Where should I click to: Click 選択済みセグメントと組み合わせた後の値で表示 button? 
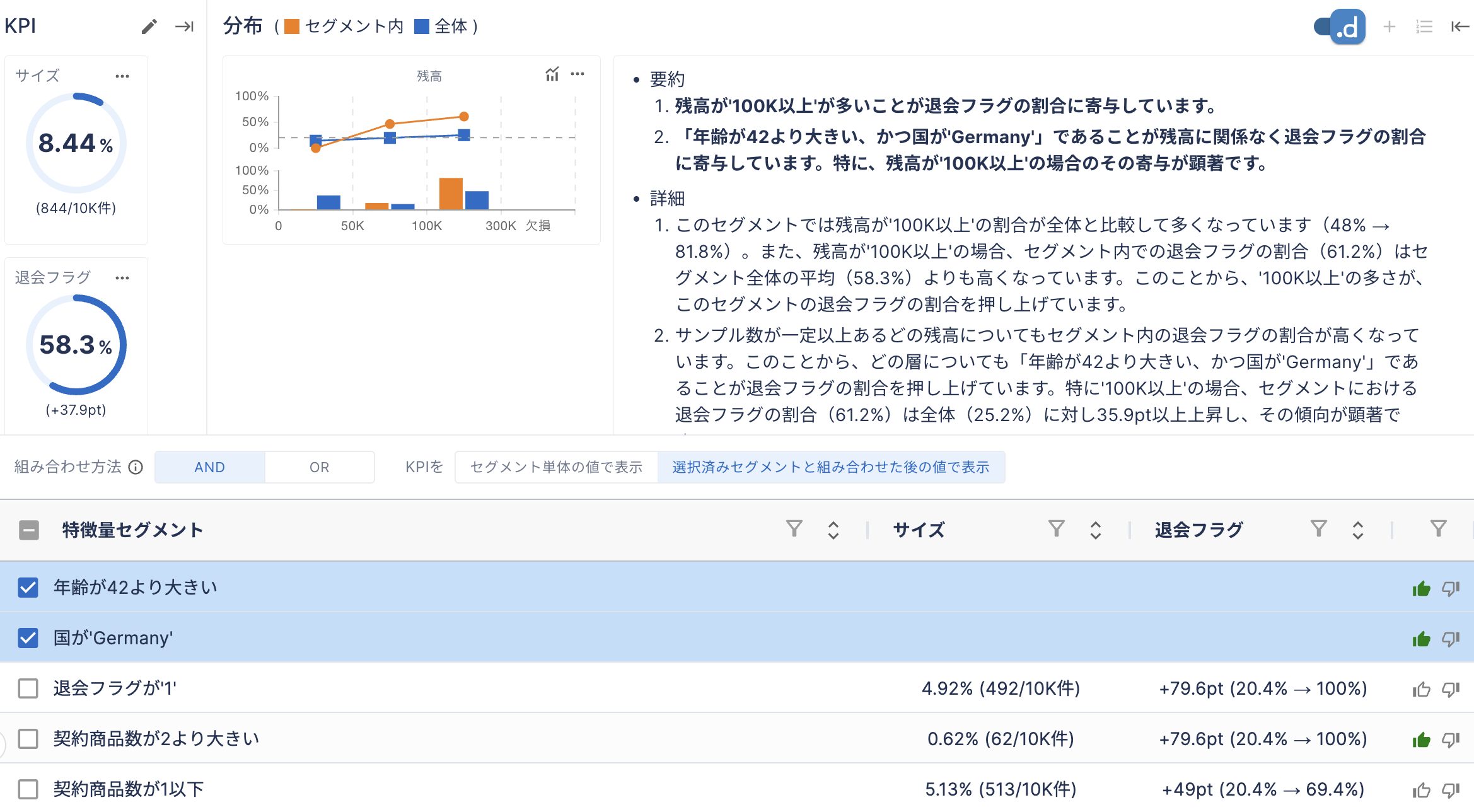[830, 467]
